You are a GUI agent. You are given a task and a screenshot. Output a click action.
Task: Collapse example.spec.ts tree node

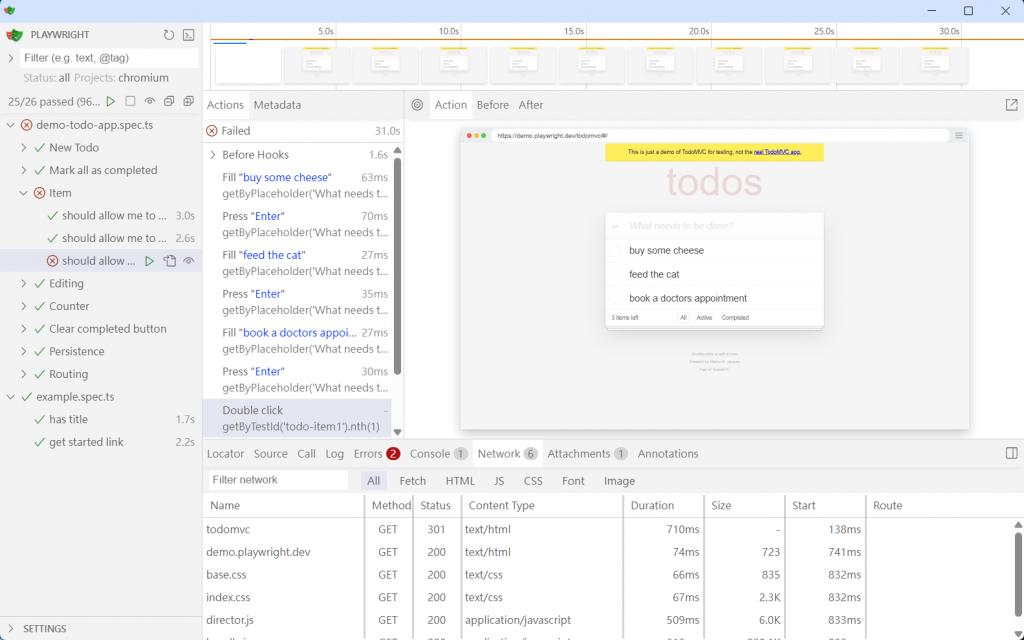coord(10,396)
